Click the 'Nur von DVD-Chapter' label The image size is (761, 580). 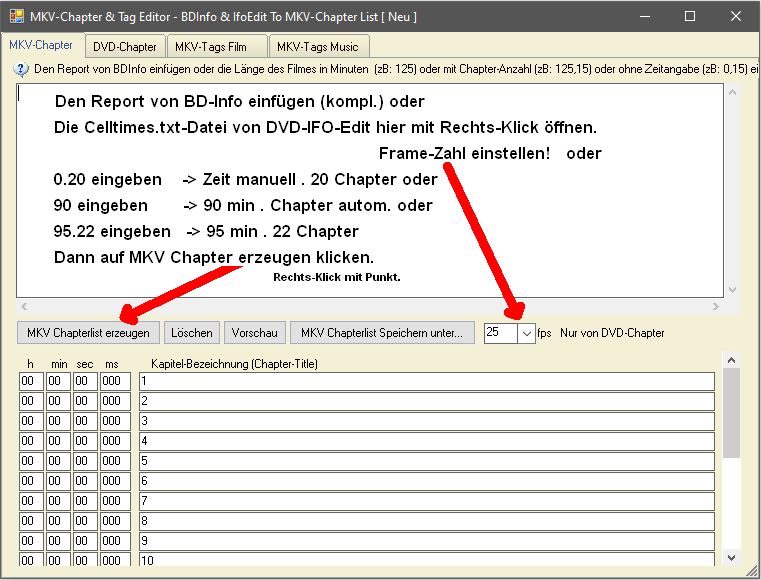[612, 333]
